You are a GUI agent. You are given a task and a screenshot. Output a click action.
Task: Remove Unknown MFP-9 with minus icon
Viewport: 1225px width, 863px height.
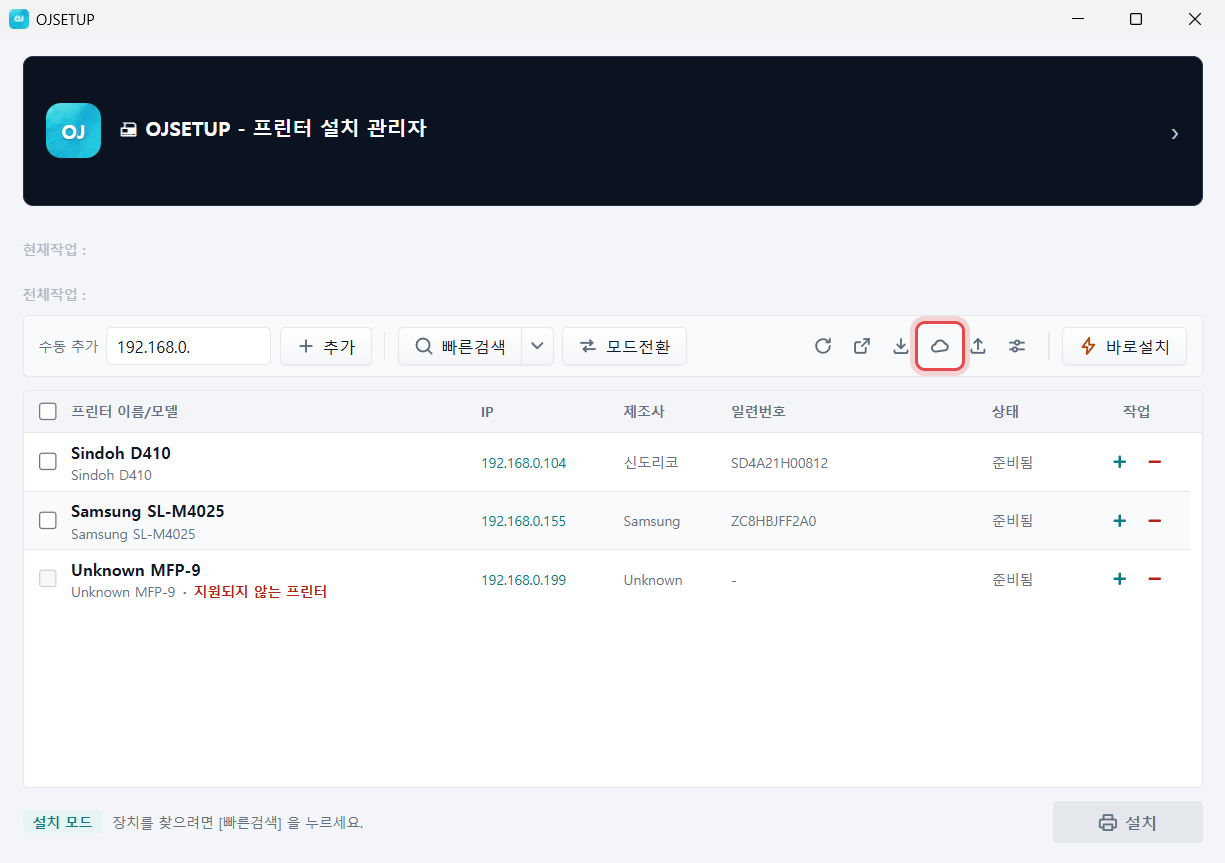click(x=1154, y=579)
